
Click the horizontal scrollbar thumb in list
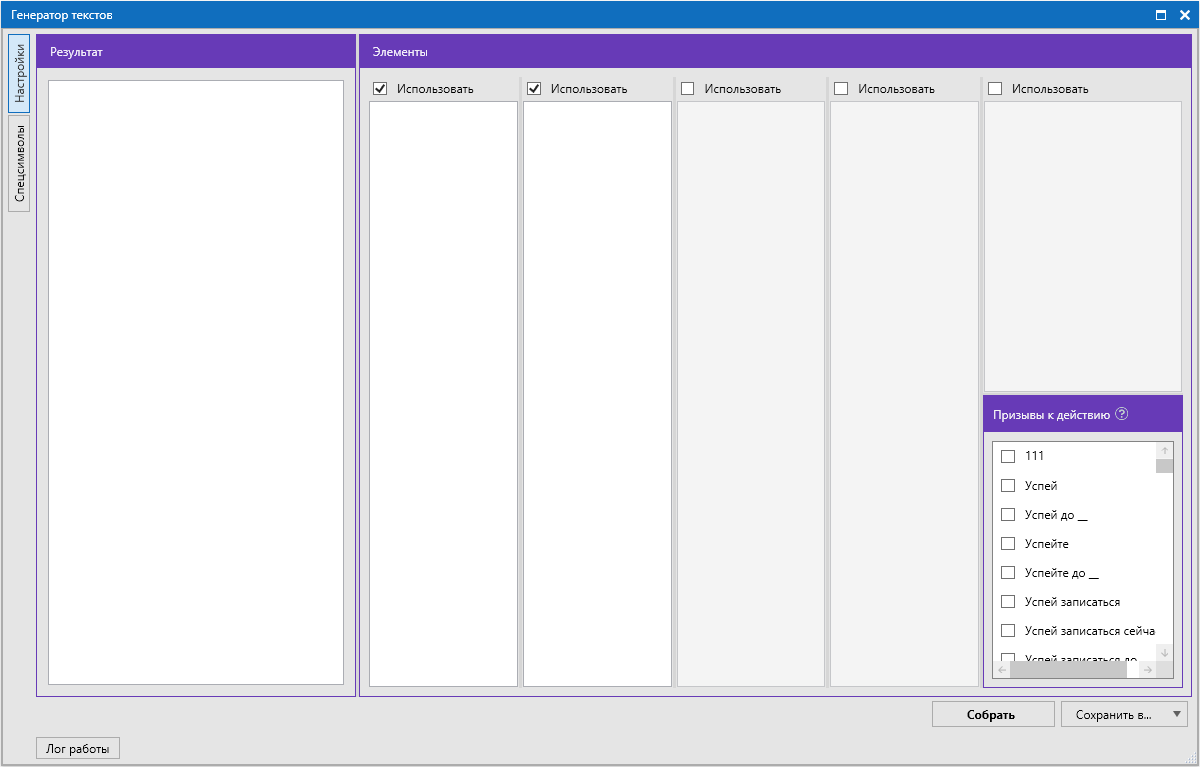[x=1068, y=670]
